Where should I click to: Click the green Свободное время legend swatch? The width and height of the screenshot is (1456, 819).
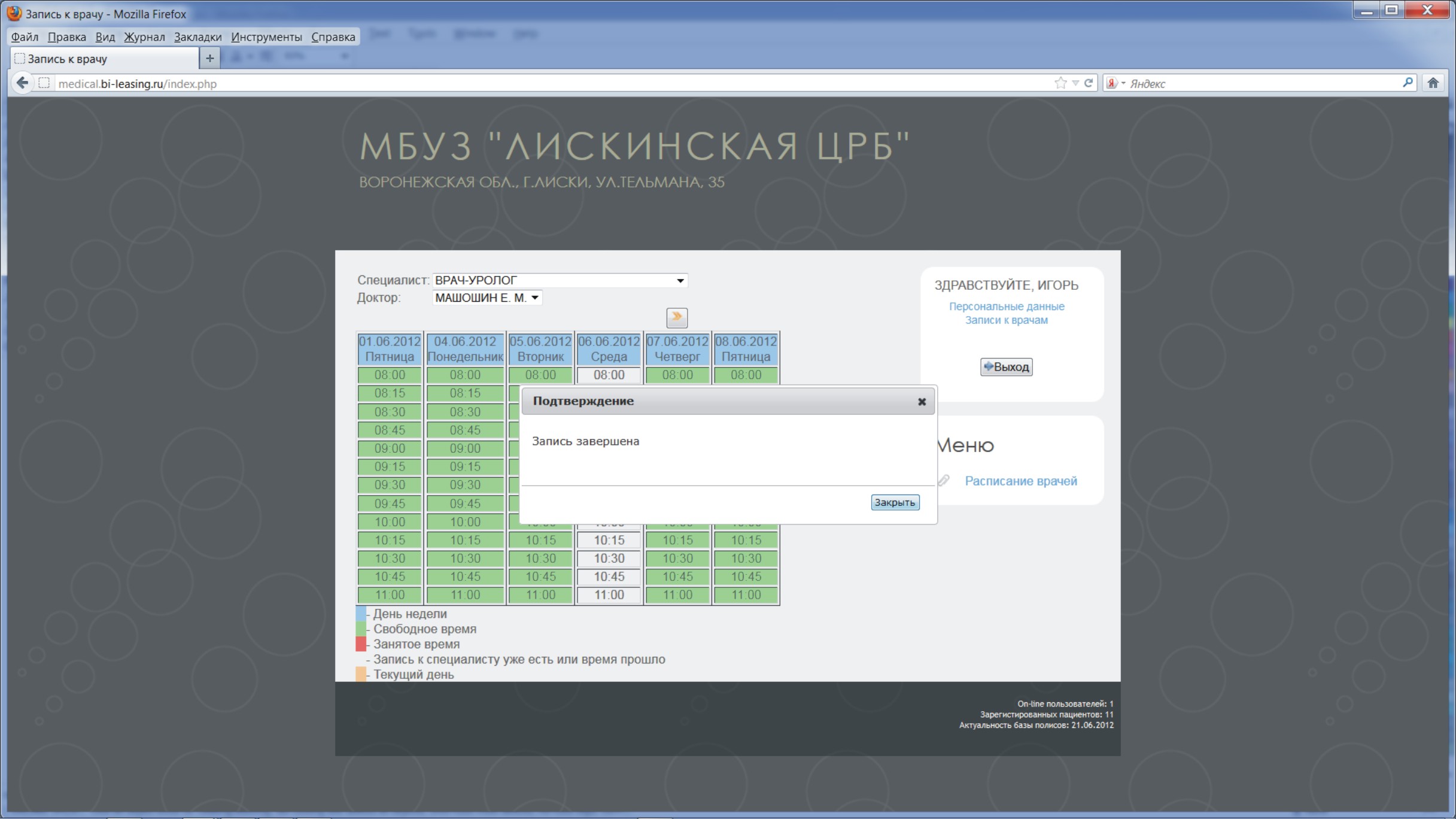click(x=361, y=629)
